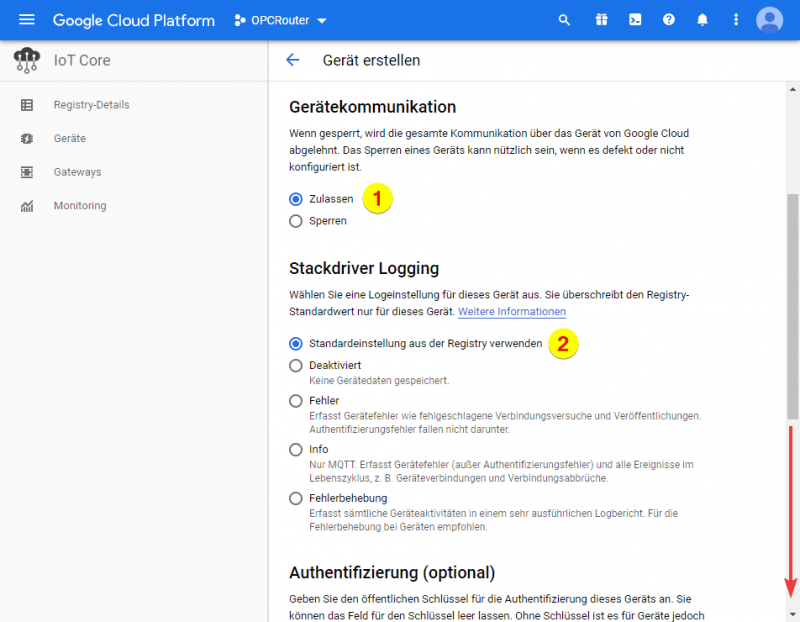Activate the Cloud Shell icon

point(635,19)
